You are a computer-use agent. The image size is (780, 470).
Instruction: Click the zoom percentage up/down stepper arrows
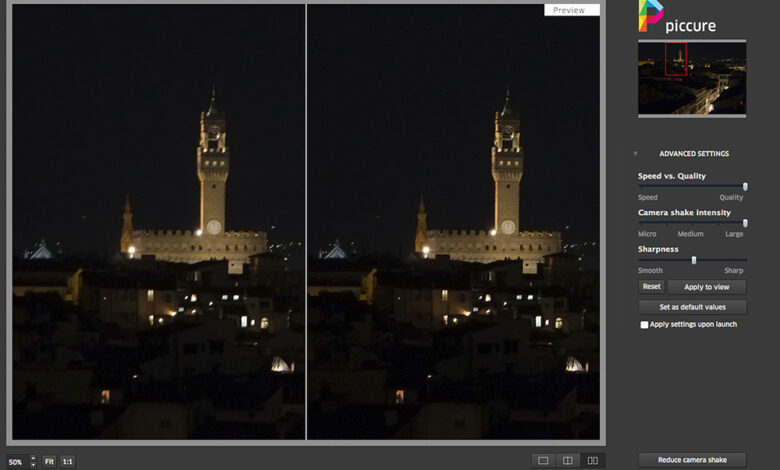pos(33,461)
